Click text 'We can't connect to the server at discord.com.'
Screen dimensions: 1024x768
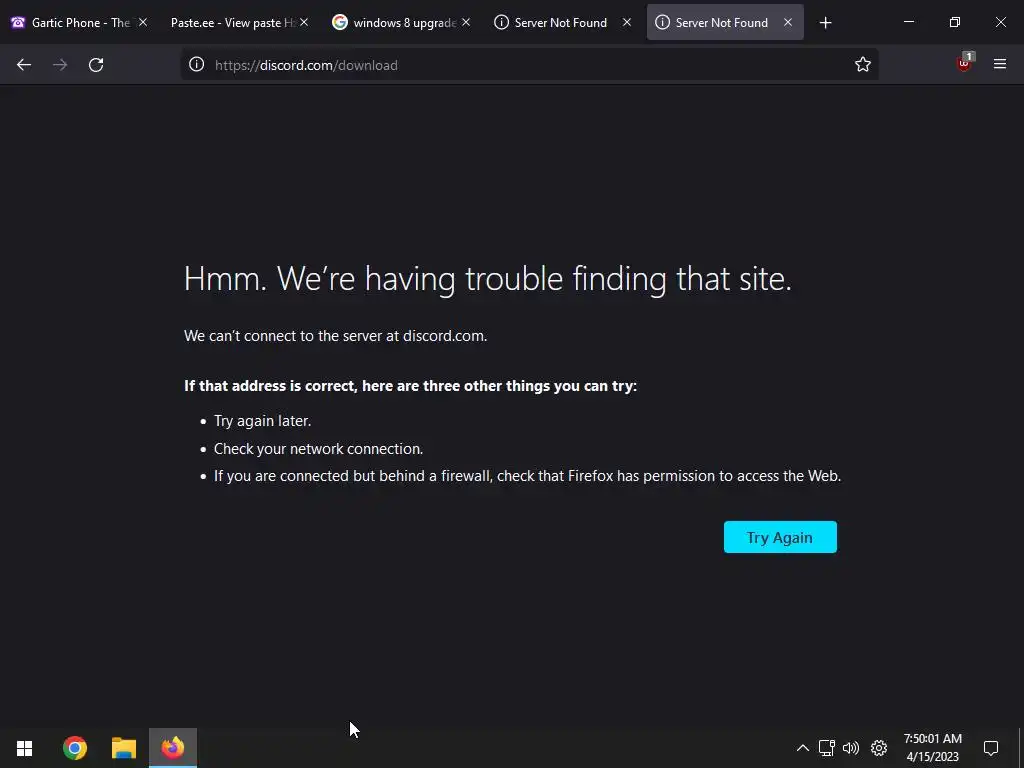336,336
